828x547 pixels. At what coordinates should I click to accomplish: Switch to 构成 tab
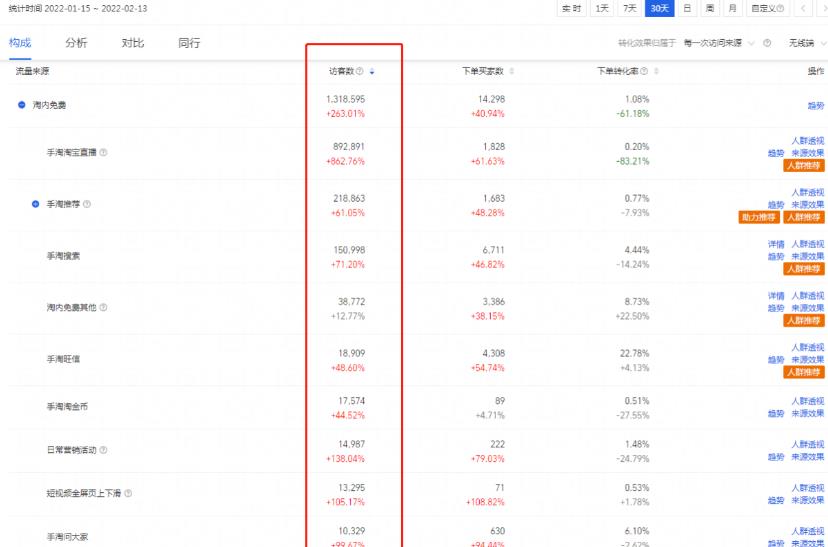point(20,43)
